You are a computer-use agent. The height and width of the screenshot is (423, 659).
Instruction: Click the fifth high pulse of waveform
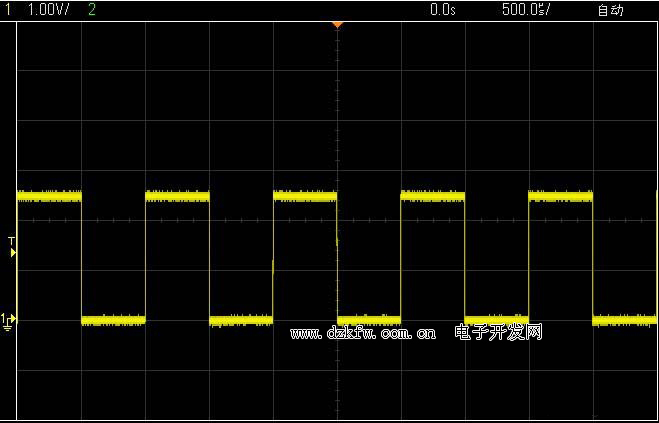(560, 196)
